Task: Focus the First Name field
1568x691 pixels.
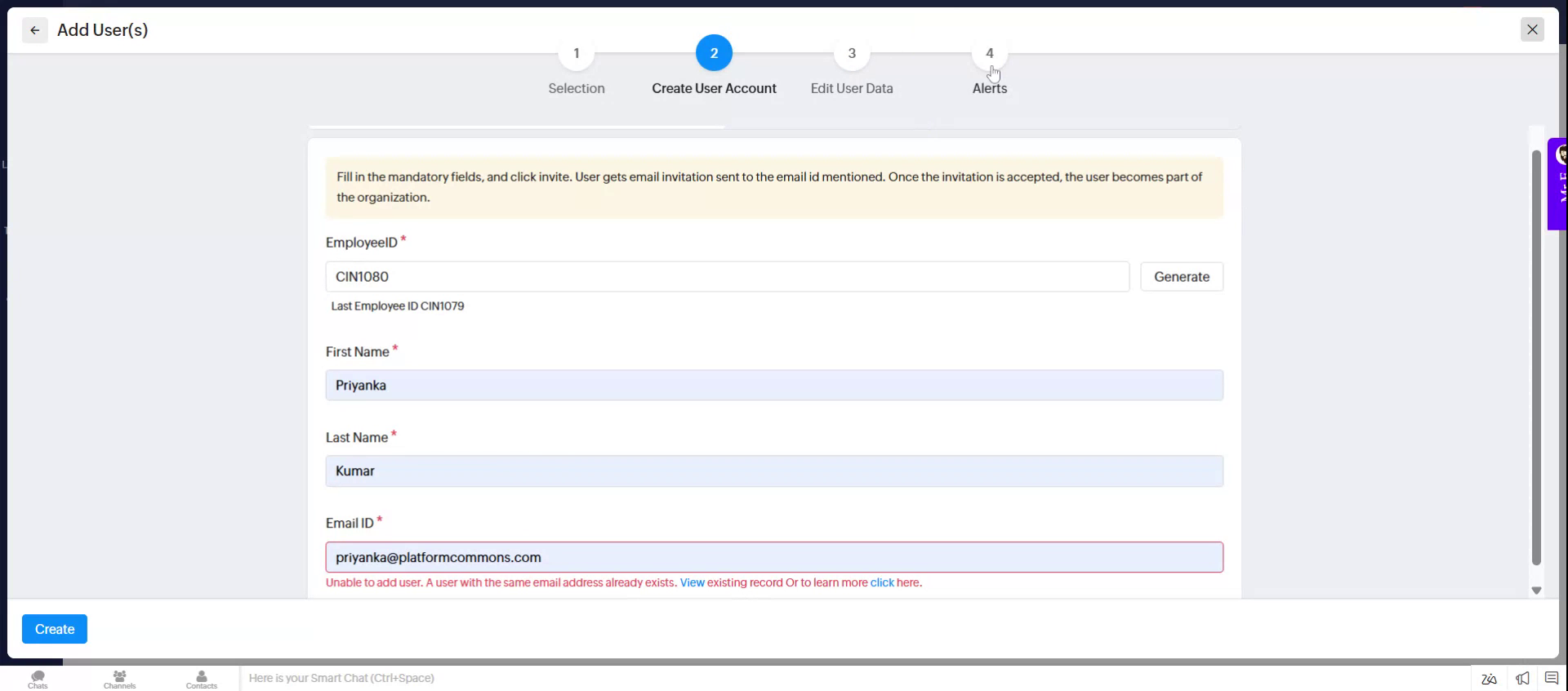Action: pyautogui.click(x=774, y=386)
